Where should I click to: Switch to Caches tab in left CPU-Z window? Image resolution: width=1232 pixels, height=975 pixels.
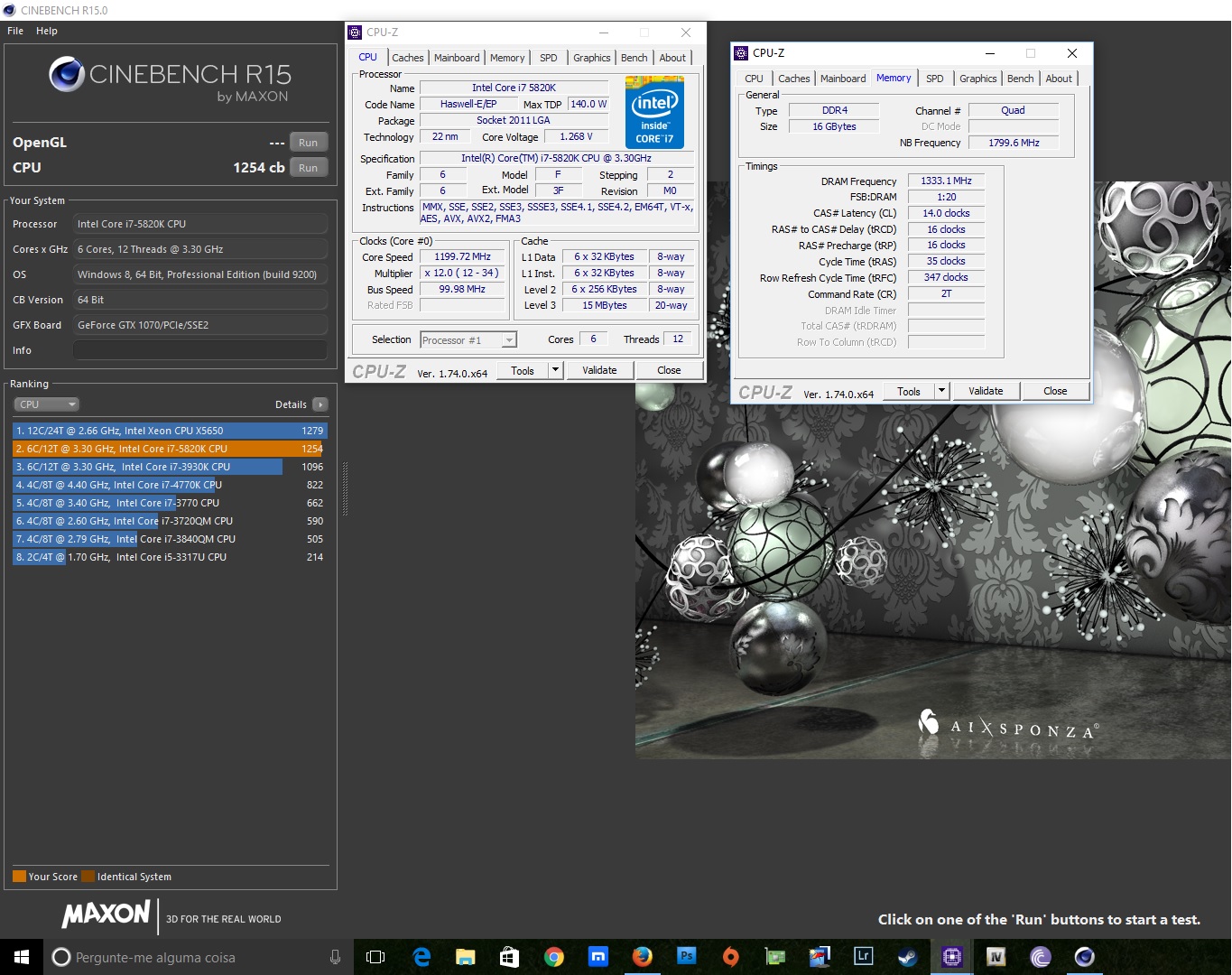click(x=408, y=58)
